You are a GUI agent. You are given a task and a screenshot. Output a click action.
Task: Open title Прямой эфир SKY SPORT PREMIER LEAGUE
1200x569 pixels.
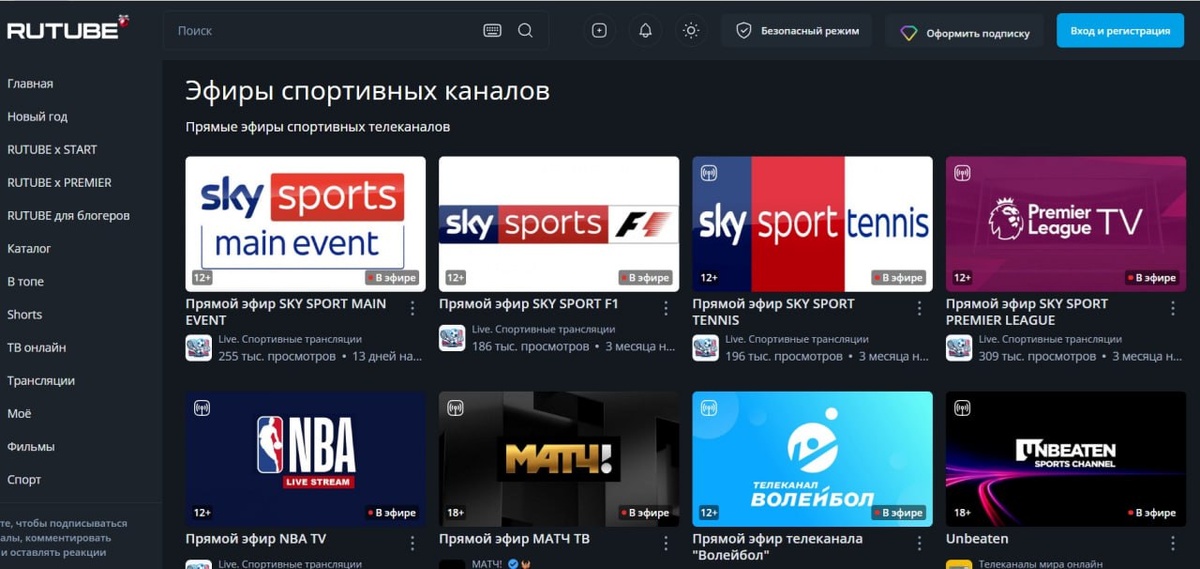[1027, 312]
